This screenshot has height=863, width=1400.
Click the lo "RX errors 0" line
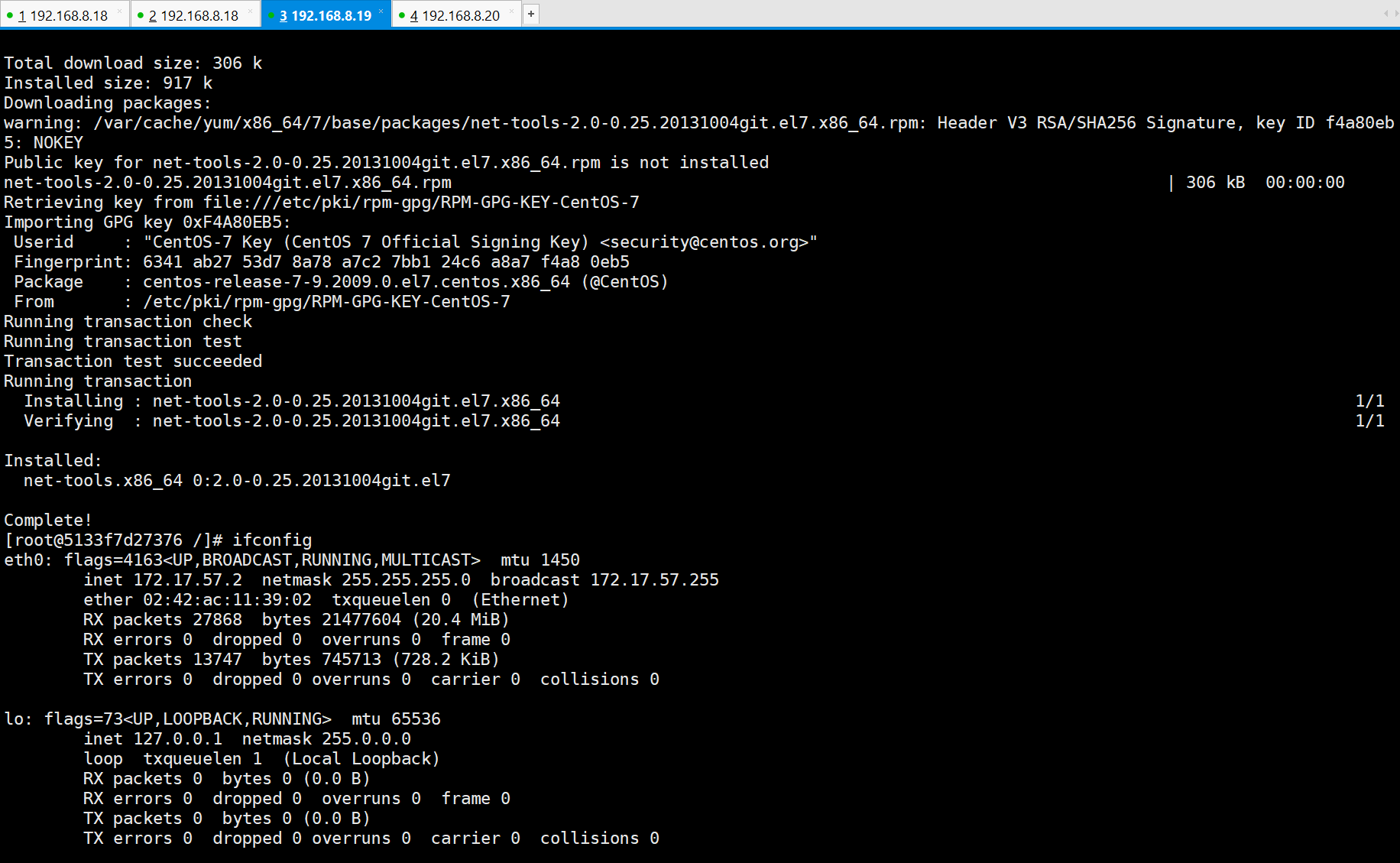[297, 799]
